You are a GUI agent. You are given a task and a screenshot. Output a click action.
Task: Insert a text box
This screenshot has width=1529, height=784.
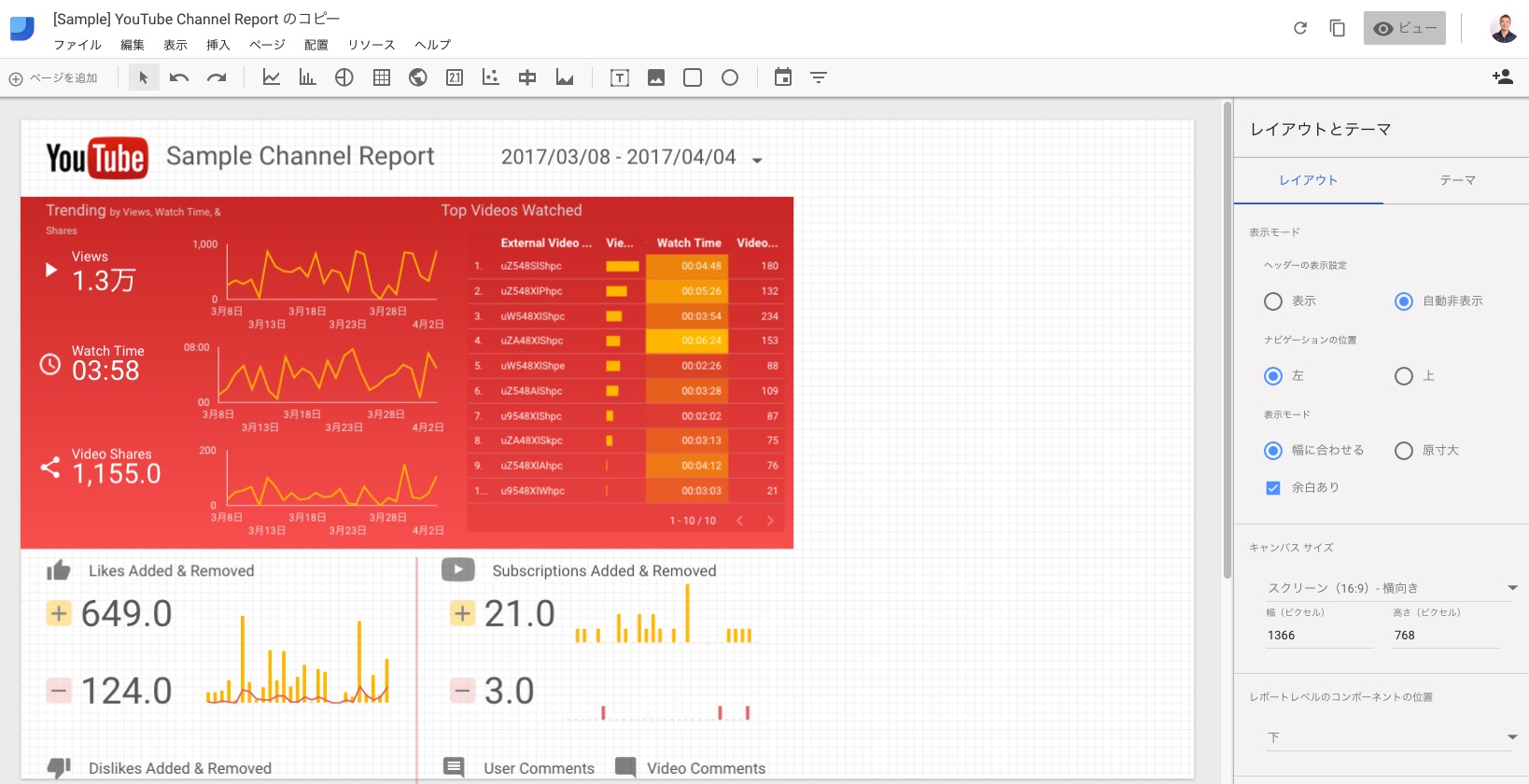tap(620, 77)
